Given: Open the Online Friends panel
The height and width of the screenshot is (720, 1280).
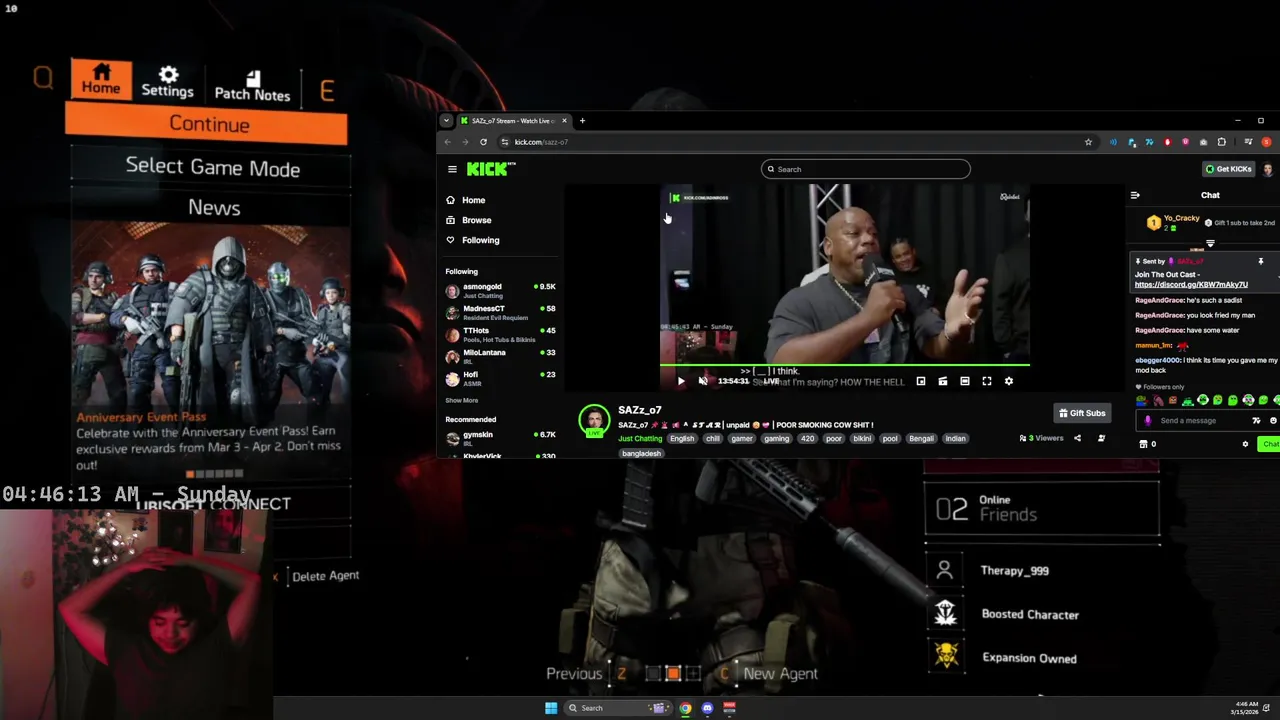Looking at the screenshot, I should click(x=1041, y=508).
